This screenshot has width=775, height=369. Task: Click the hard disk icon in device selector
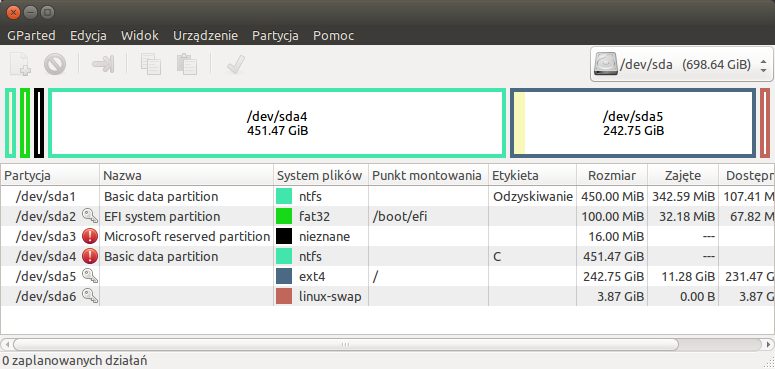click(x=605, y=64)
